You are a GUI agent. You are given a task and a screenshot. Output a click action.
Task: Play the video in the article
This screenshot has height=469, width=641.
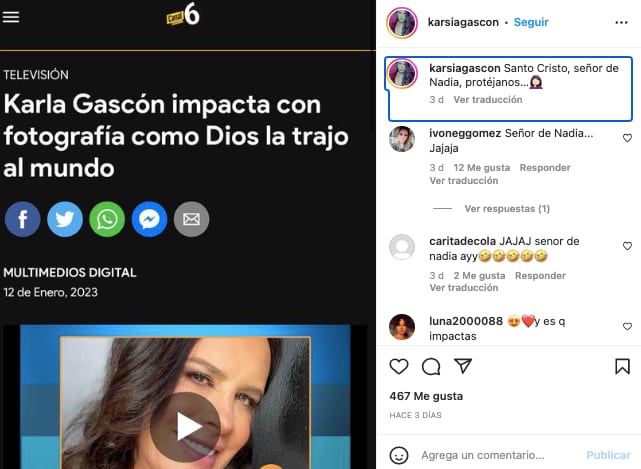coord(186,427)
